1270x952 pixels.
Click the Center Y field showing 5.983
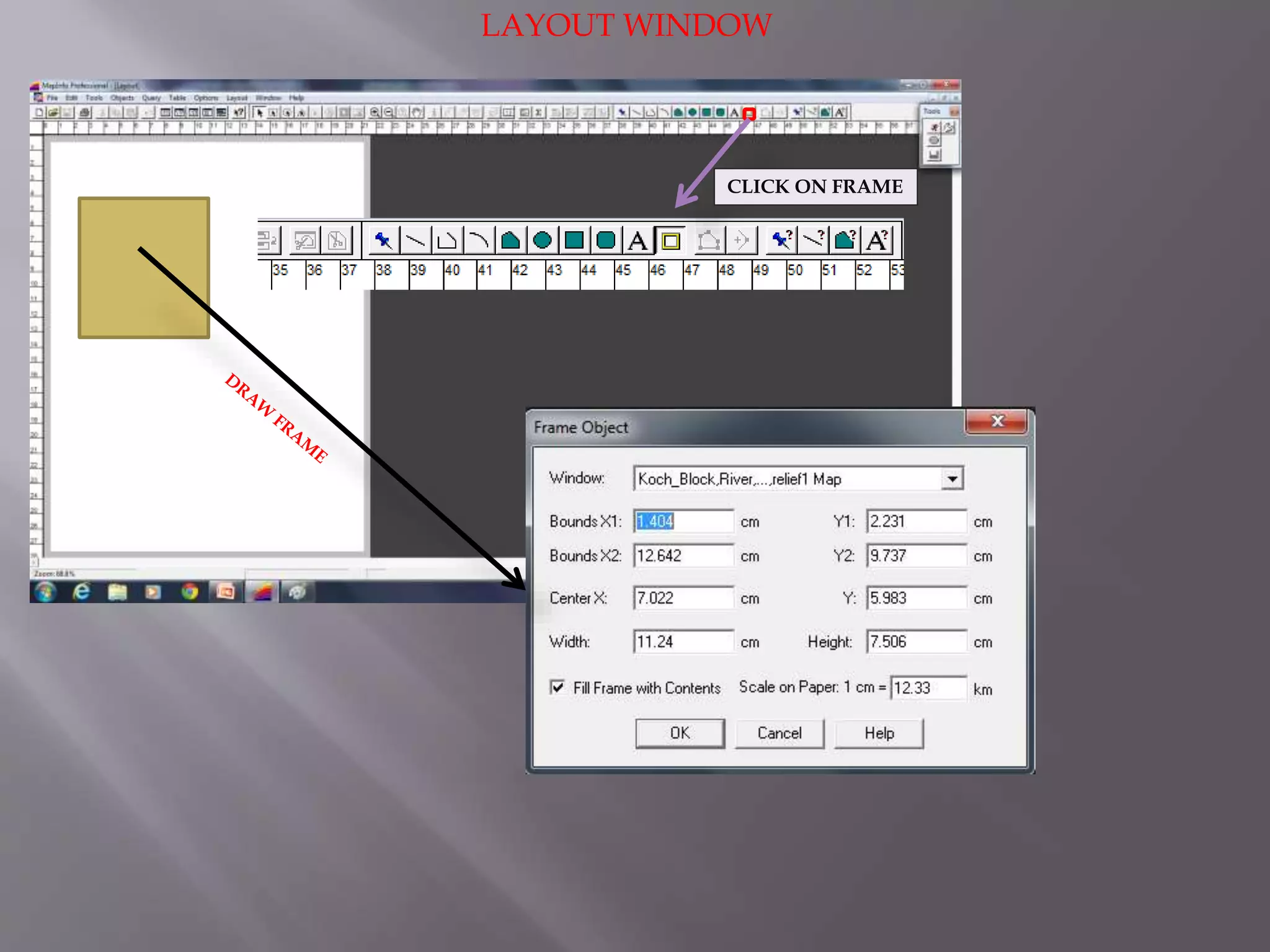coord(917,598)
